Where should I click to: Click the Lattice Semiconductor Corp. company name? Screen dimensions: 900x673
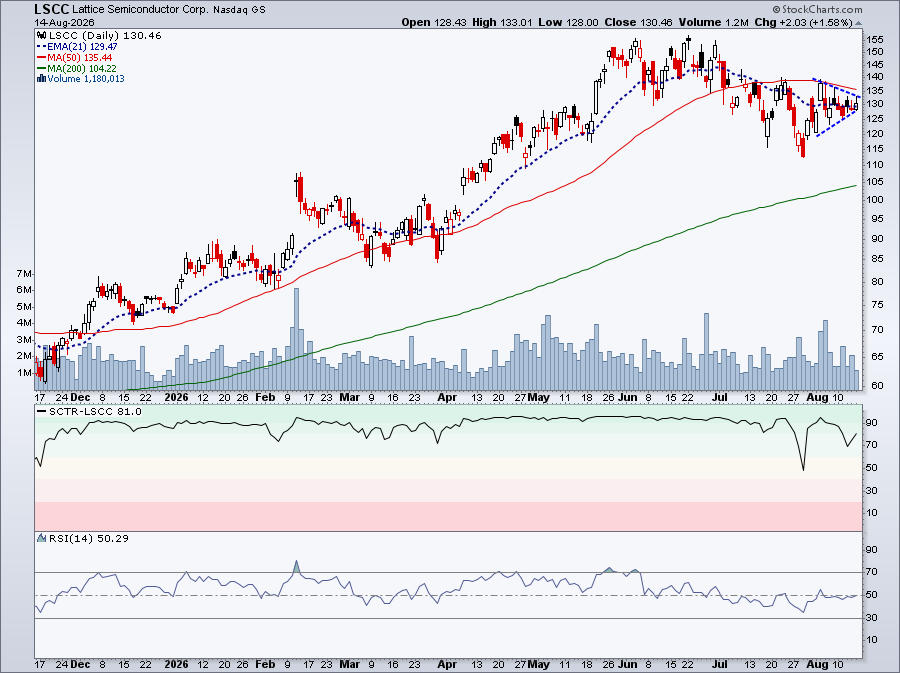140,10
